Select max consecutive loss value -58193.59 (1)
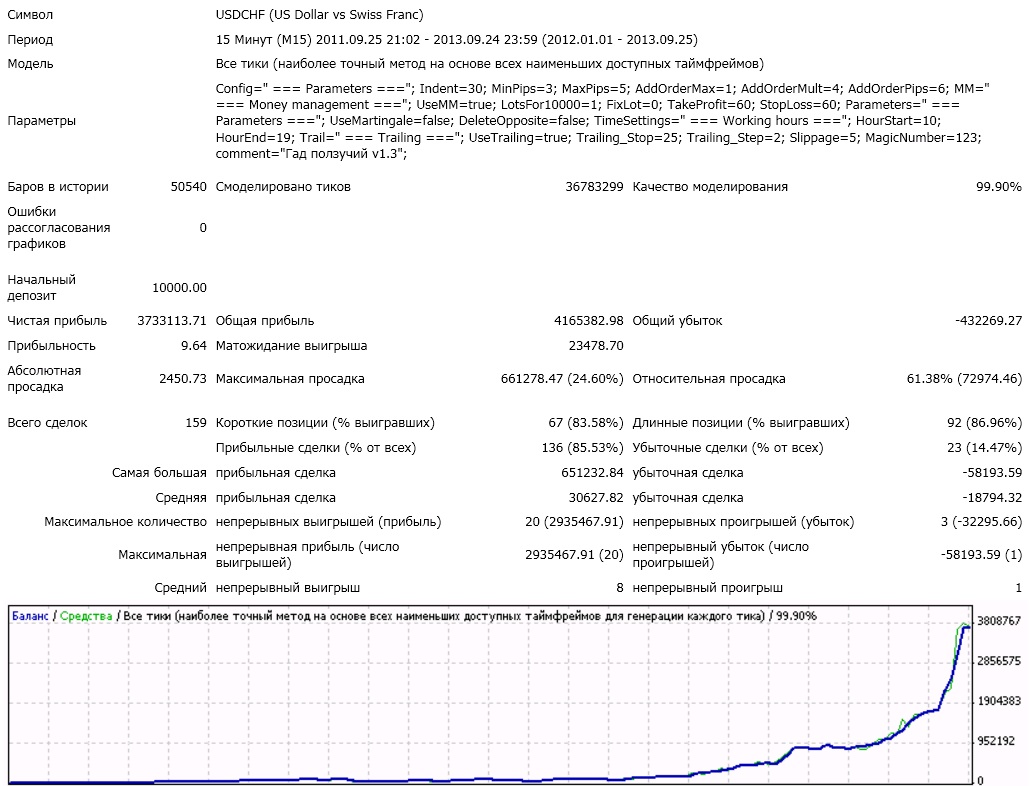The width and height of the screenshot is (1030, 786). tap(981, 555)
